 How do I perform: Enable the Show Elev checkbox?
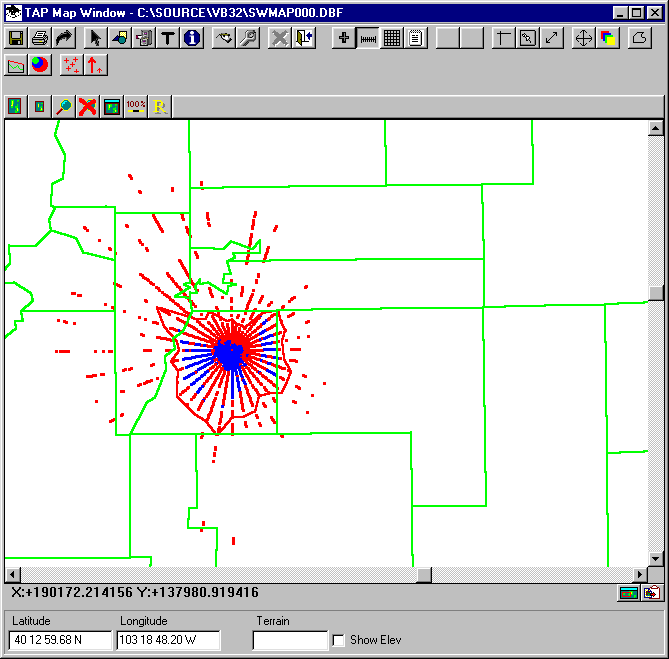pyautogui.click(x=338, y=640)
